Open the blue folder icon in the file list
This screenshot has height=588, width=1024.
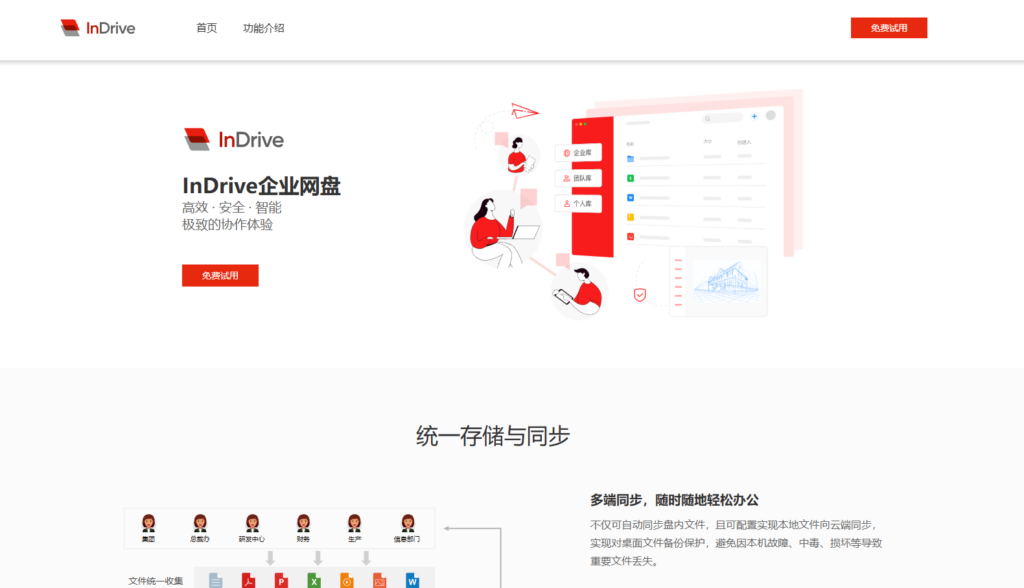click(x=630, y=158)
